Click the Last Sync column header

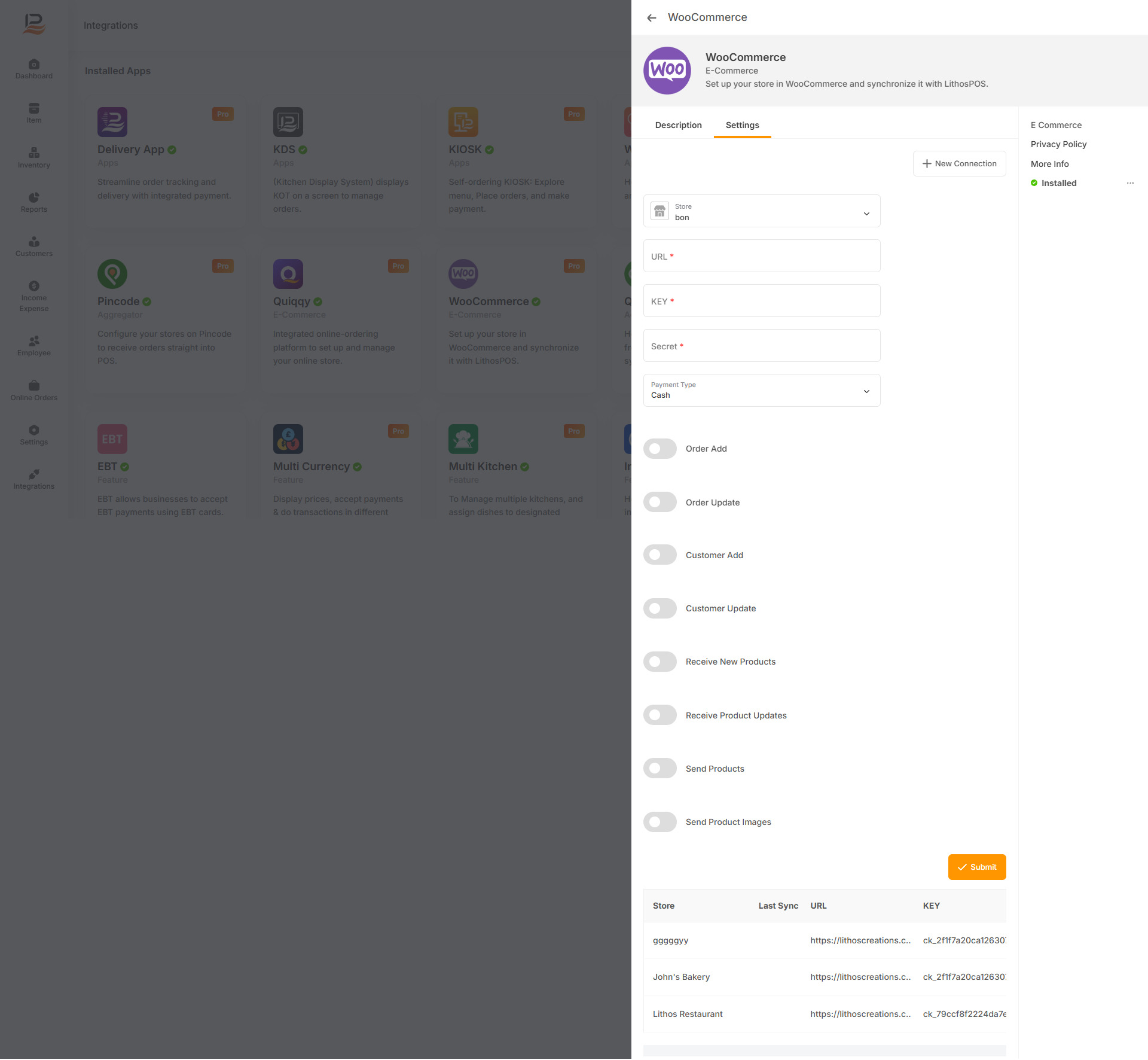coord(778,906)
